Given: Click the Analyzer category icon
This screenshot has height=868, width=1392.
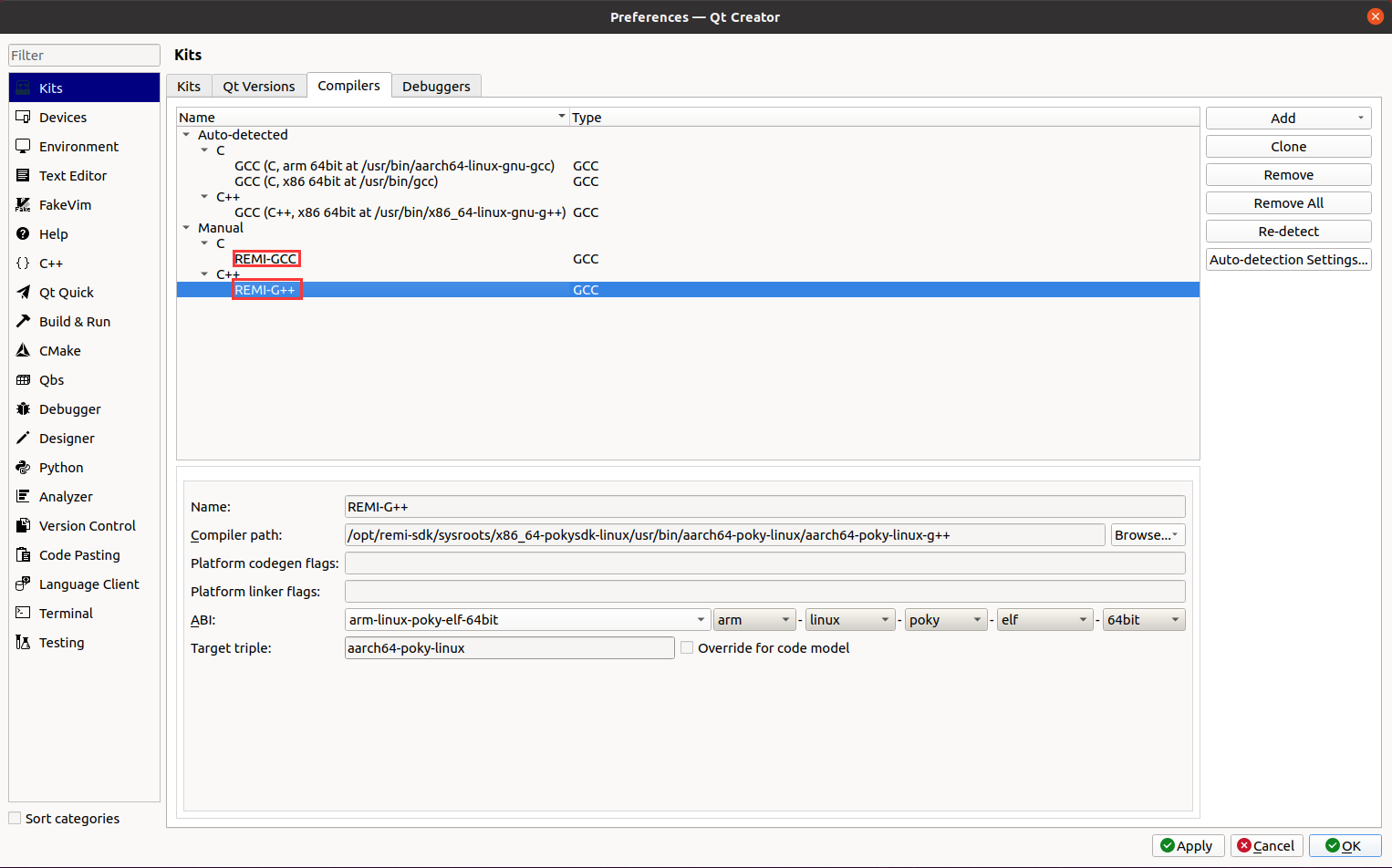Looking at the screenshot, I should pos(24,497).
